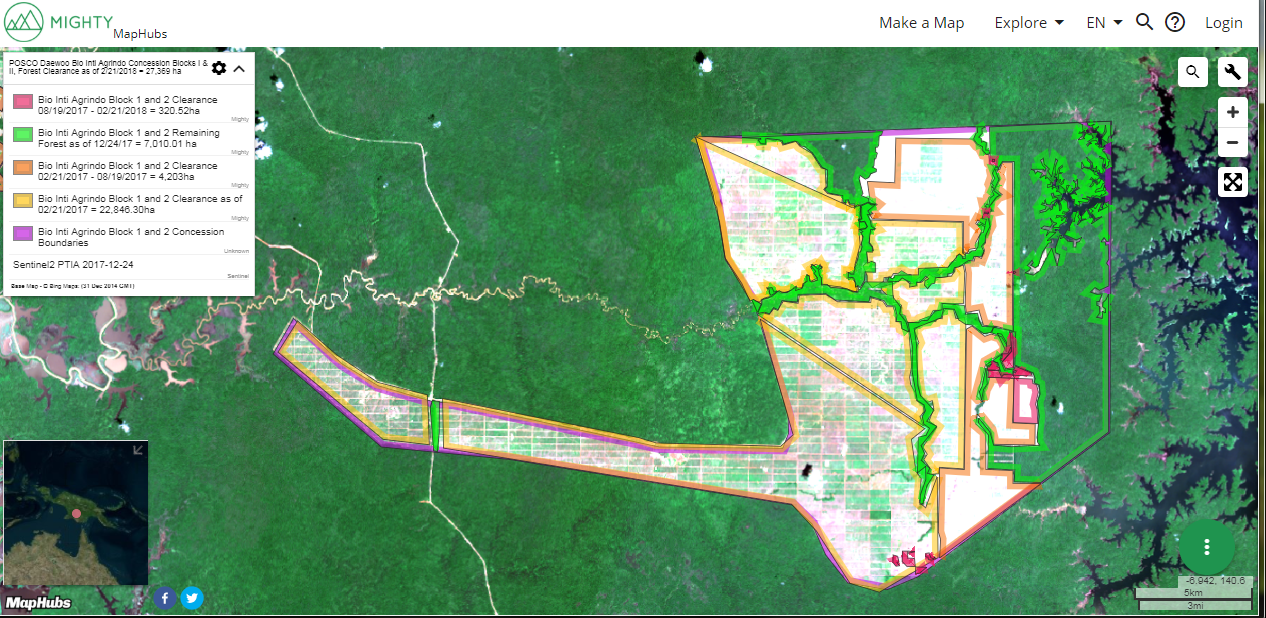The height and width of the screenshot is (618, 1266).
Task: Open the Explore dropdown menu
Action: (x=1029, y=22)
